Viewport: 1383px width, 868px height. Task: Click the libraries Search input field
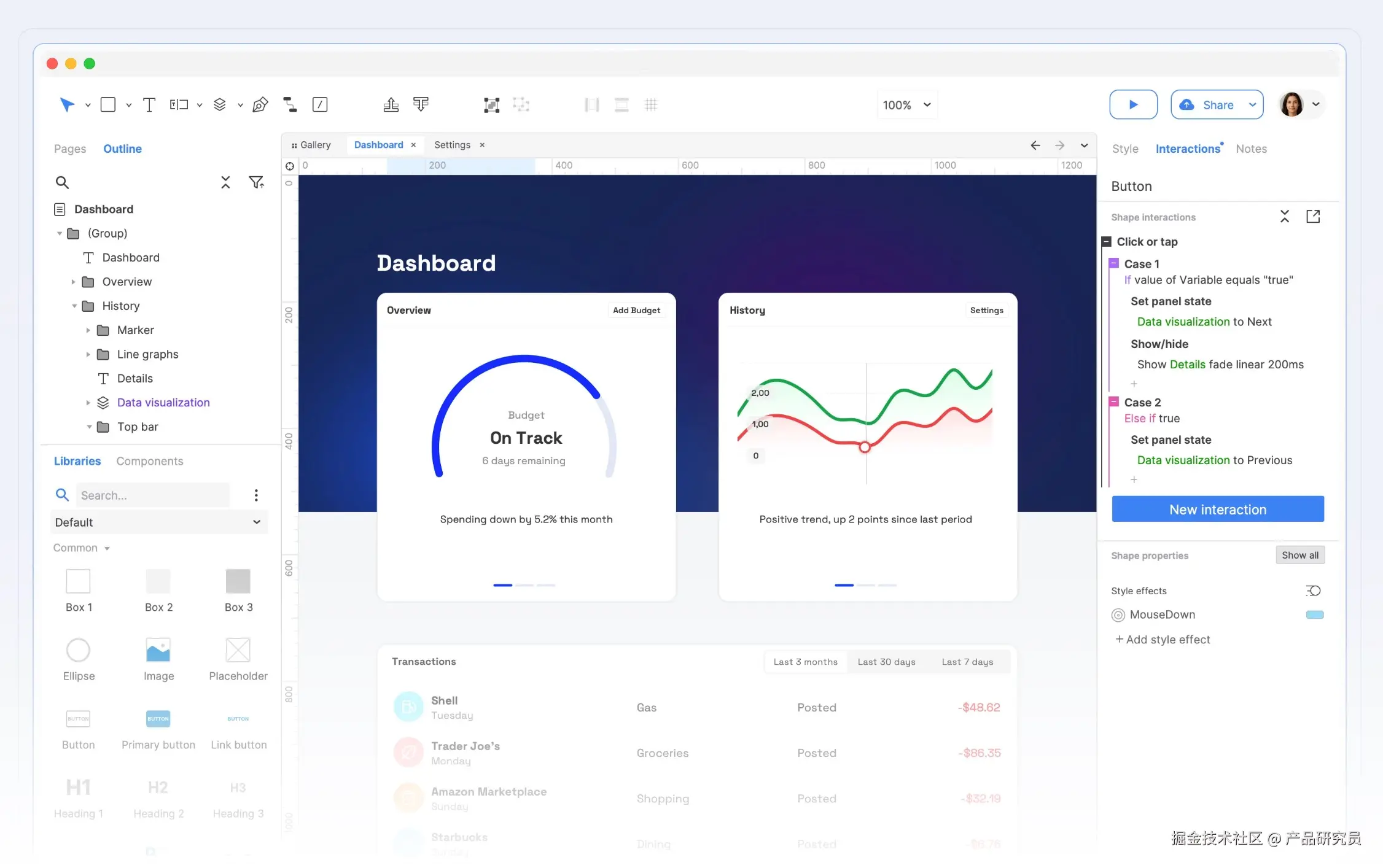[x=152, y=495]
